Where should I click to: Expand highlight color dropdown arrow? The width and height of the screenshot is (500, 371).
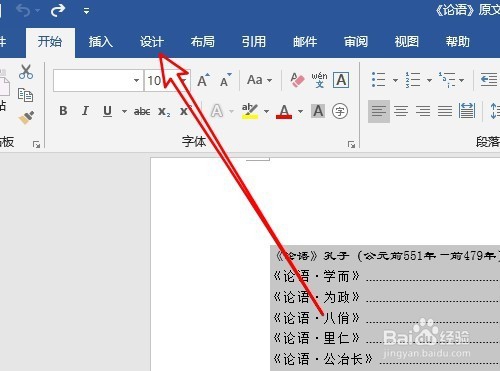(266, 111)
